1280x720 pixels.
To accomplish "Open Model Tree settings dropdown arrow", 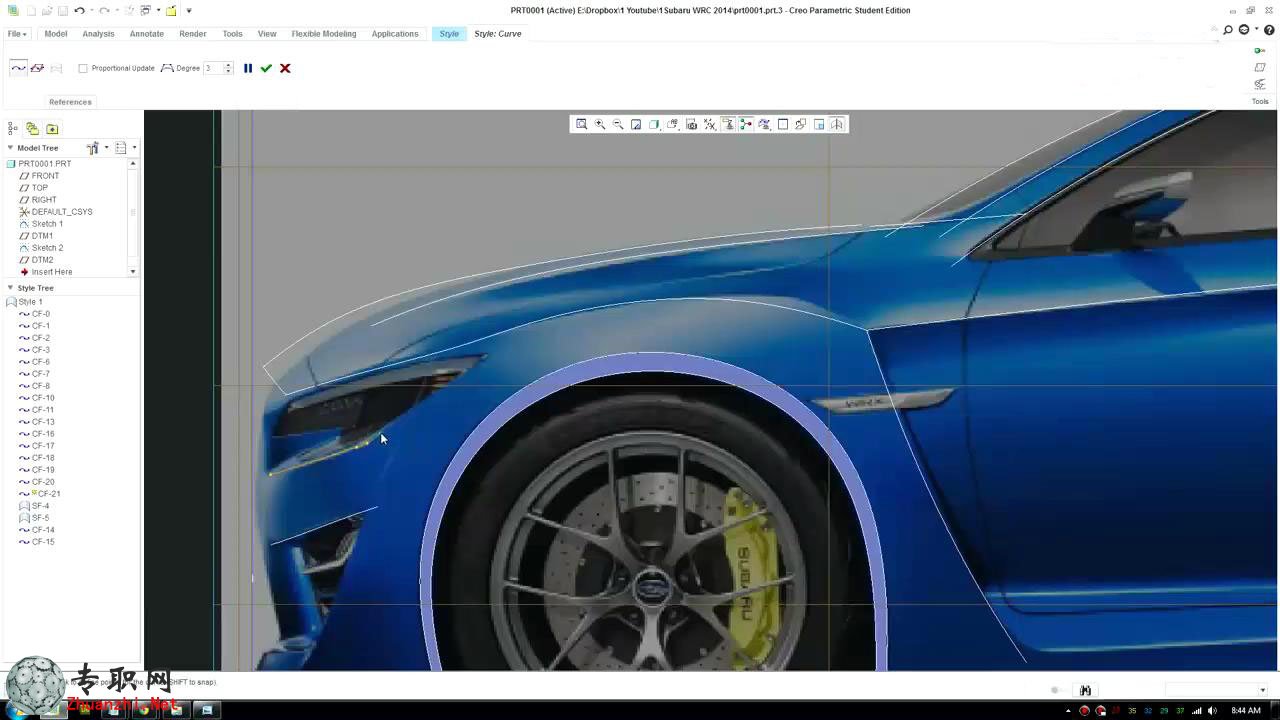I will pos(106,148).
